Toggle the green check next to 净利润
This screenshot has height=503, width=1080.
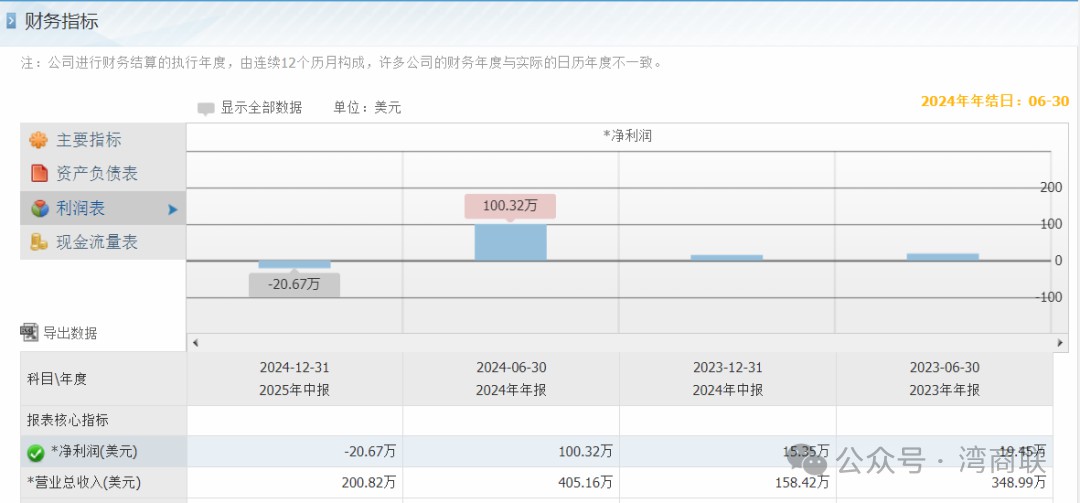36,452
